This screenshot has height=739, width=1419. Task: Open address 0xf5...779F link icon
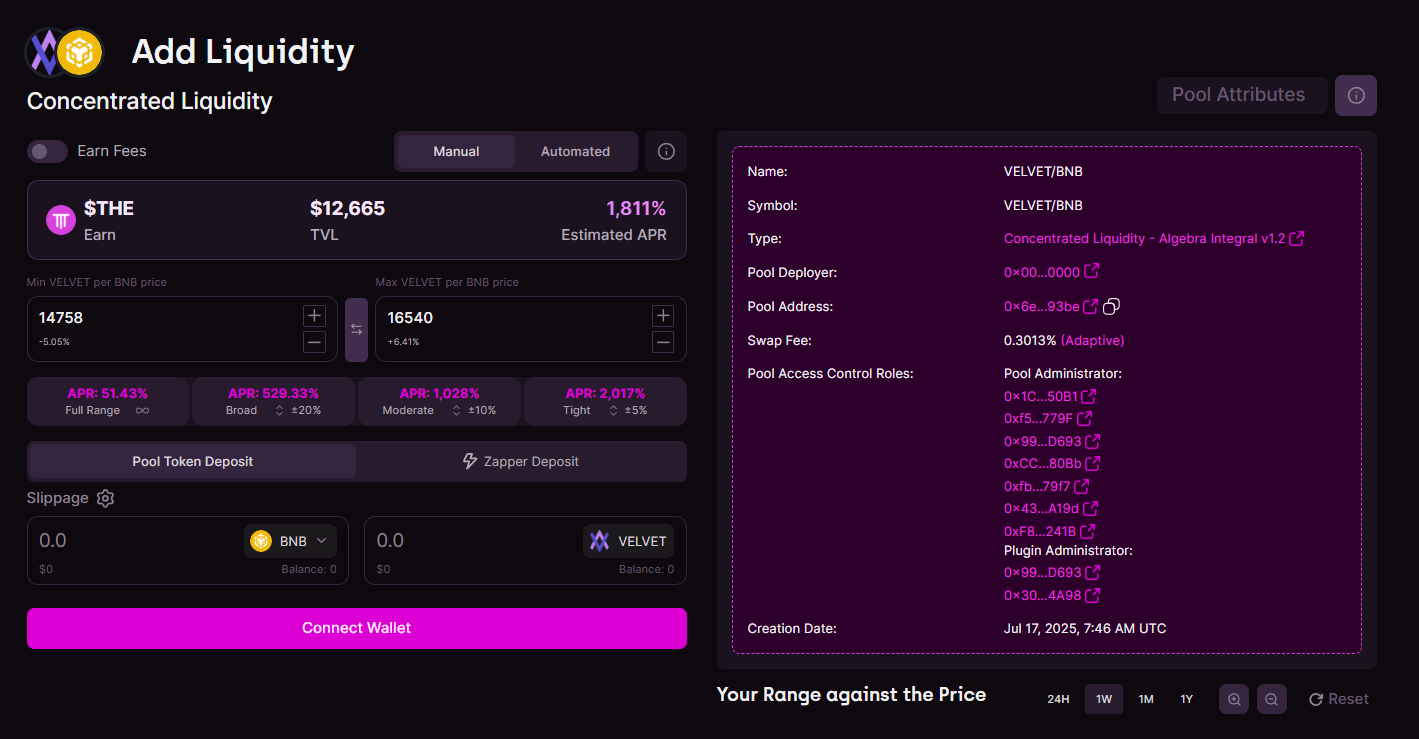1084,419
